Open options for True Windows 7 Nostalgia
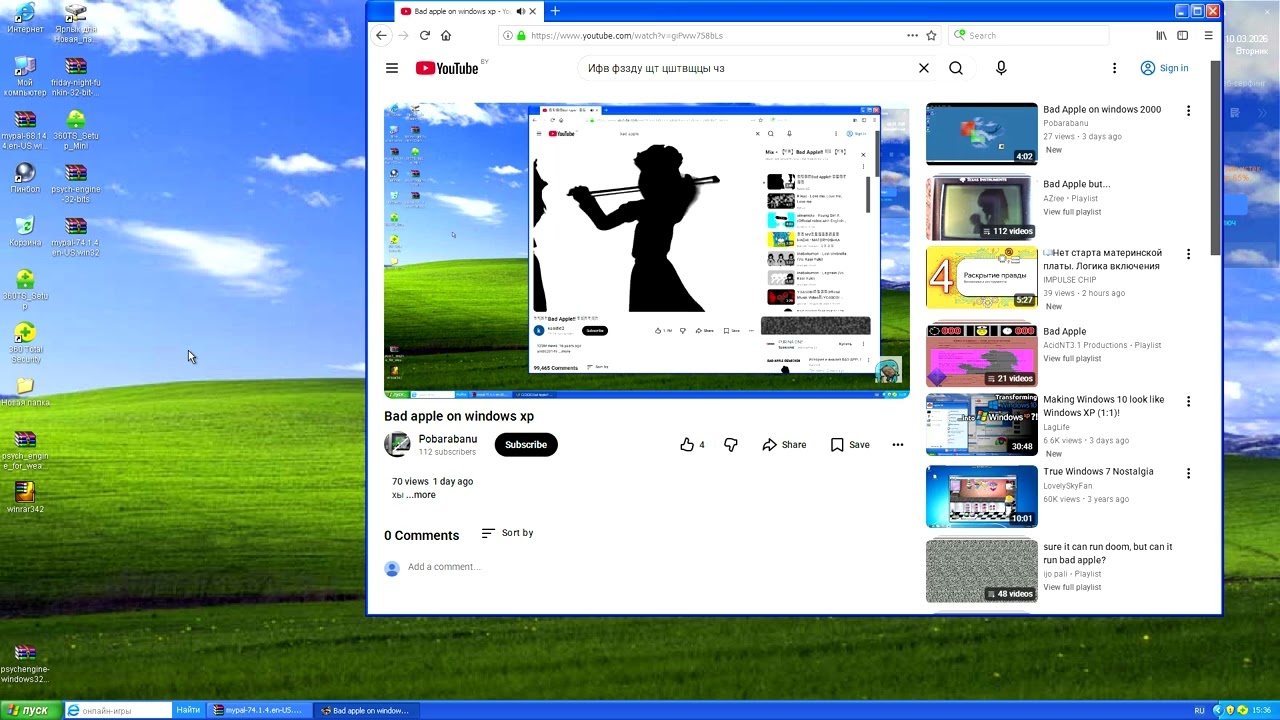This screenshot has width=1280, height=720. coord(1188,473)
